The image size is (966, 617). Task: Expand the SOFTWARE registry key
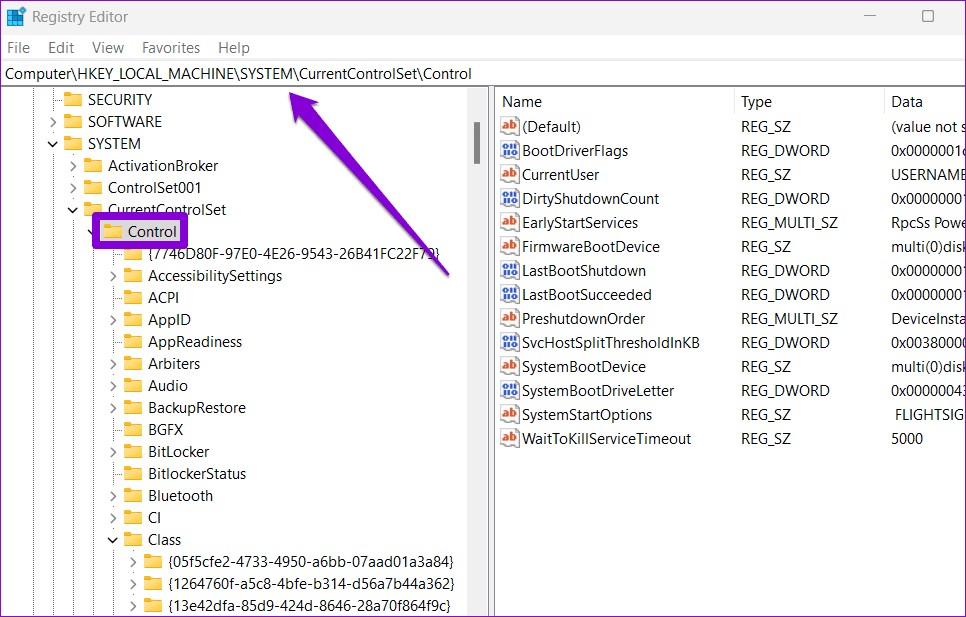(53, 122)
